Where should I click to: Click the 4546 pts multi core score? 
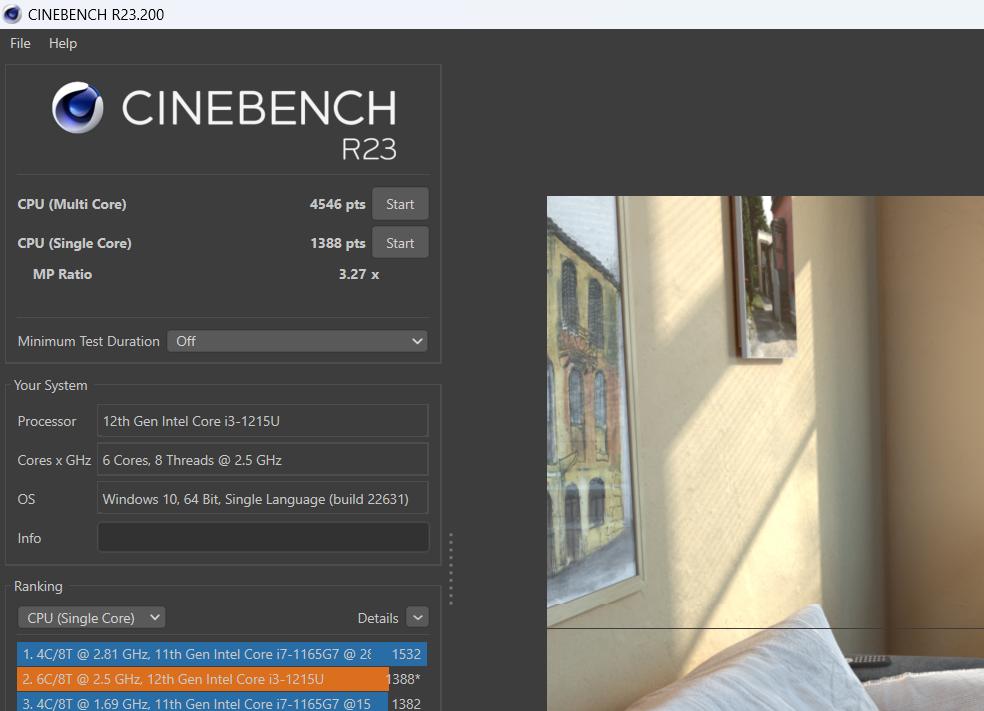337,204
